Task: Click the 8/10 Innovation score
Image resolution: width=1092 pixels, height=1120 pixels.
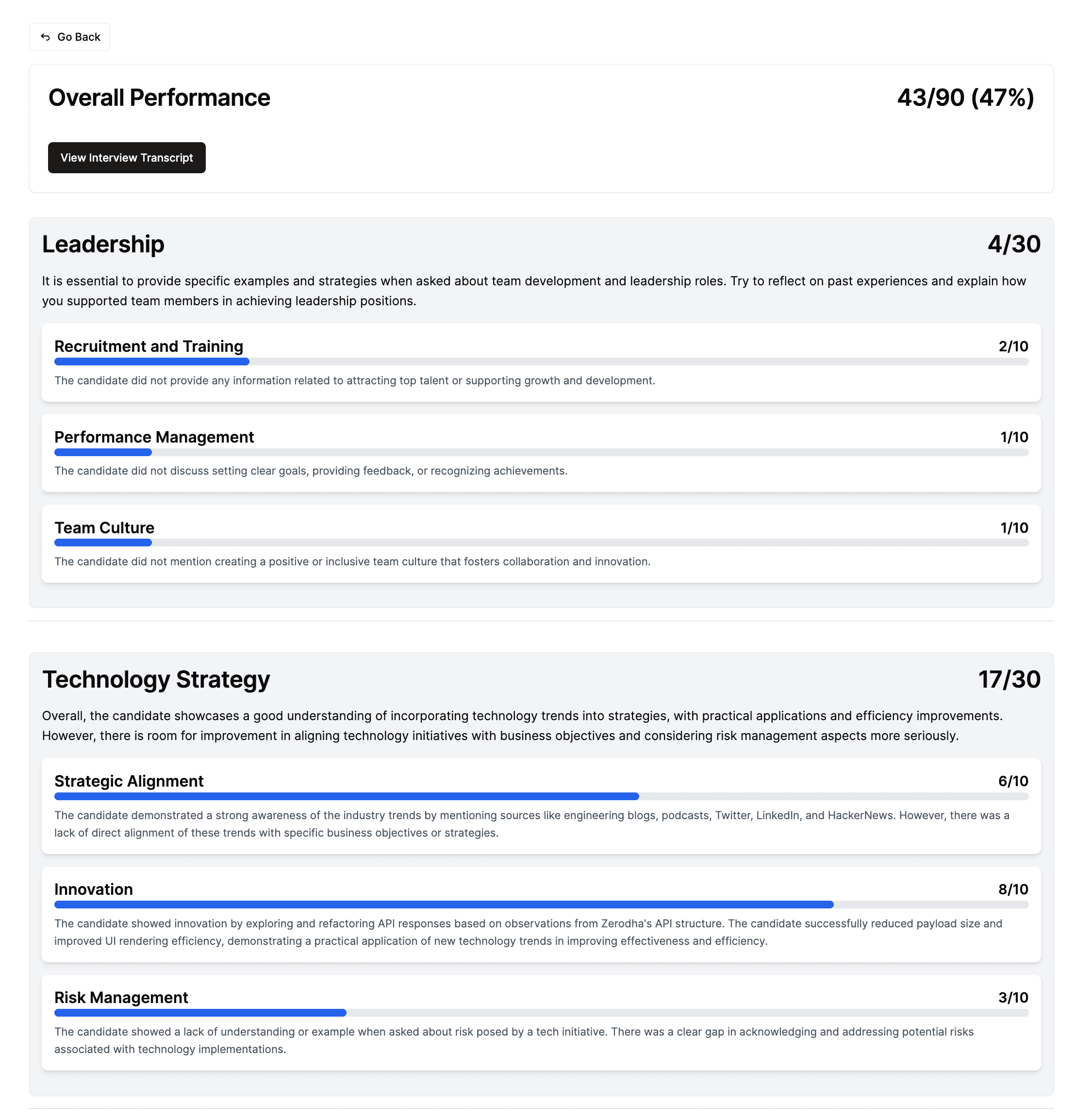Action: tap(1013, 889)
